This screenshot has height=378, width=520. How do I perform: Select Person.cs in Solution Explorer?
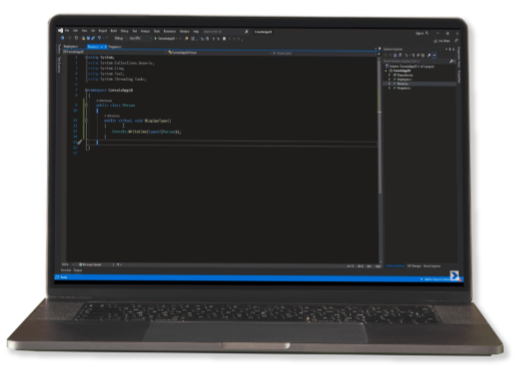pyautogui.click(x=403, y=84)
